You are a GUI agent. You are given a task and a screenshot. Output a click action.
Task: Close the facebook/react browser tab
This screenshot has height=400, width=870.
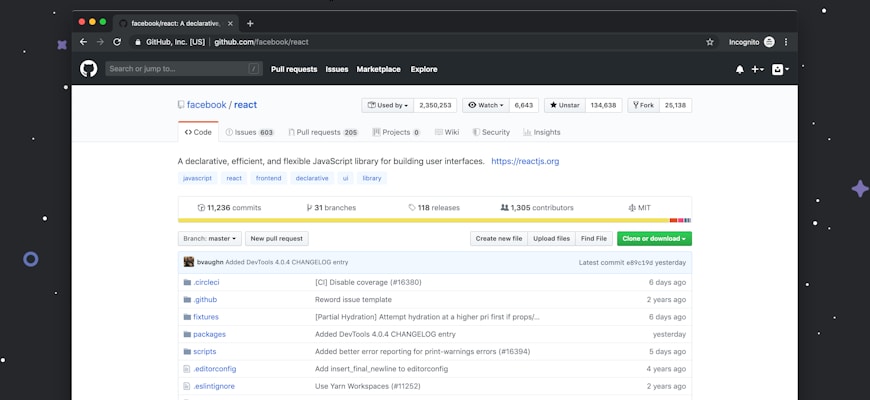(x=230, y=23)
